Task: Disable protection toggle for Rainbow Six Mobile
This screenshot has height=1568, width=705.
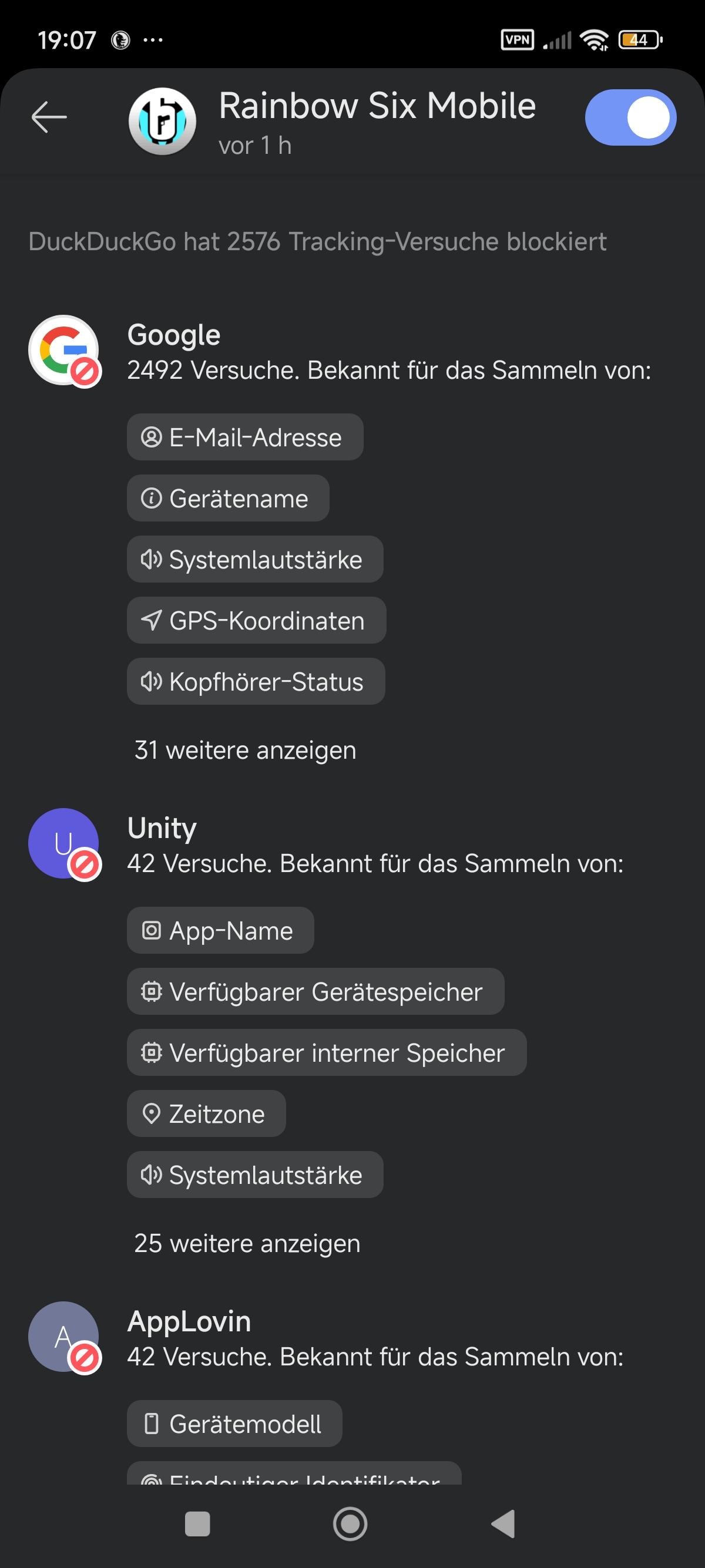Action: coord(631,117)
